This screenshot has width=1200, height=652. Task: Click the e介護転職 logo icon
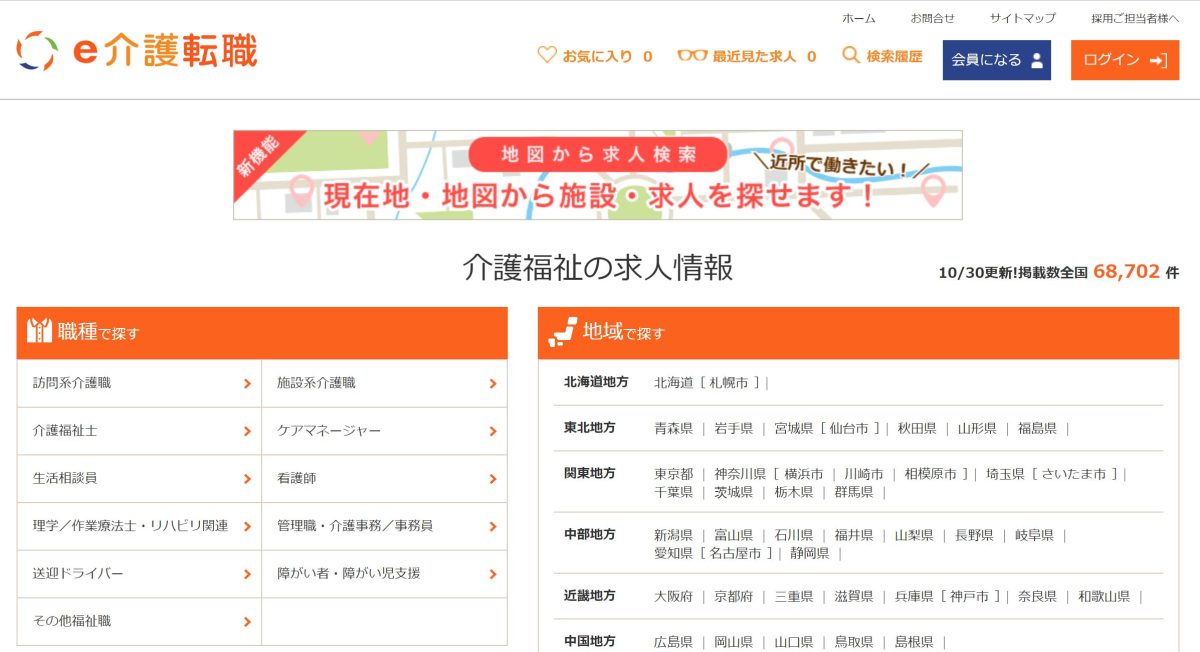pos(37,51)
